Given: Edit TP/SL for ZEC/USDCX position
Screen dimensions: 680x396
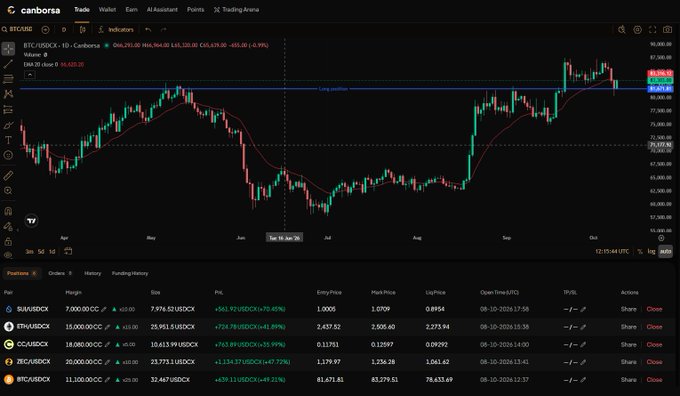Looking at the screenshot, I should point(583,362).
